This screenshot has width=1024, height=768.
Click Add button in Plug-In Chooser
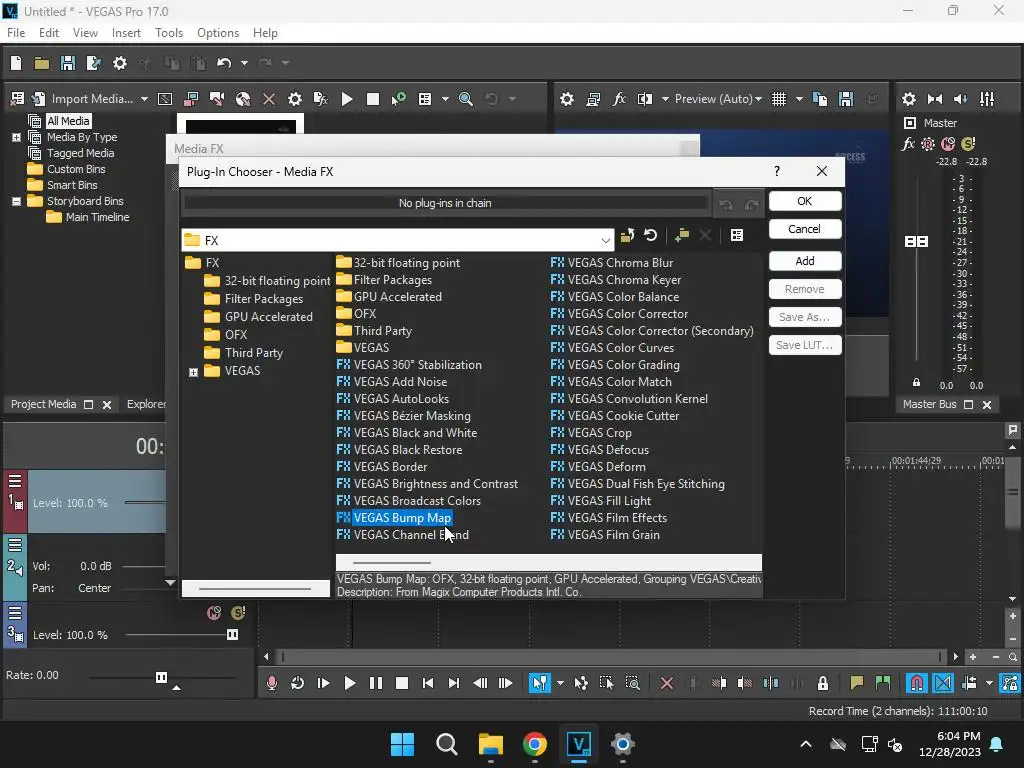pyautogui.click(x=805, y=261)
